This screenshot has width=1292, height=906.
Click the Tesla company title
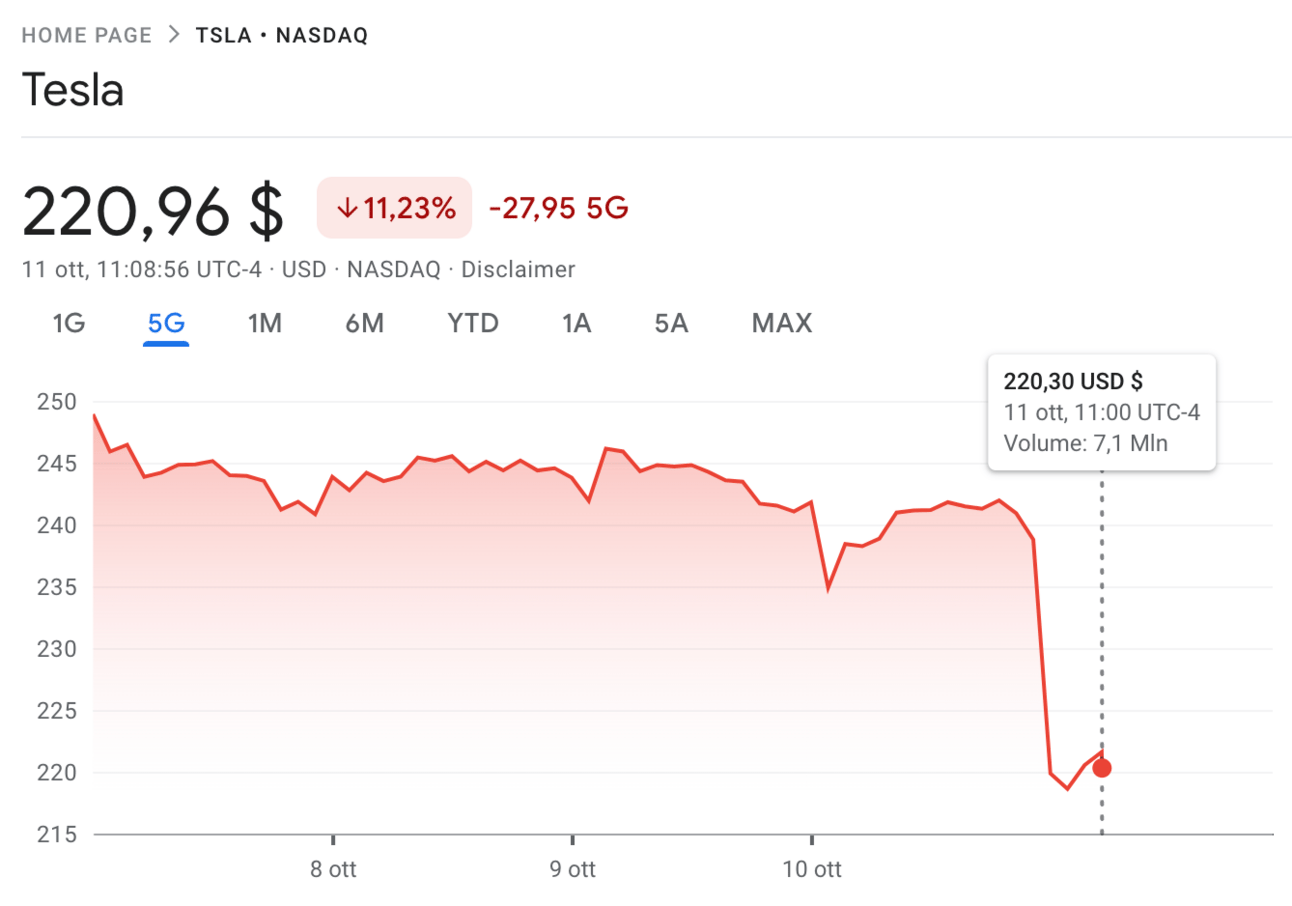72,91
